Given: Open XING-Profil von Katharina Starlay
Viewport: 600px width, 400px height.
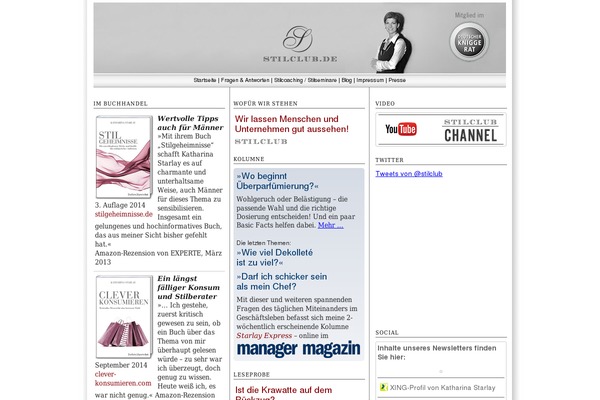Looking at the screenshot, I should pyautogui.click(x=442, y=388).
